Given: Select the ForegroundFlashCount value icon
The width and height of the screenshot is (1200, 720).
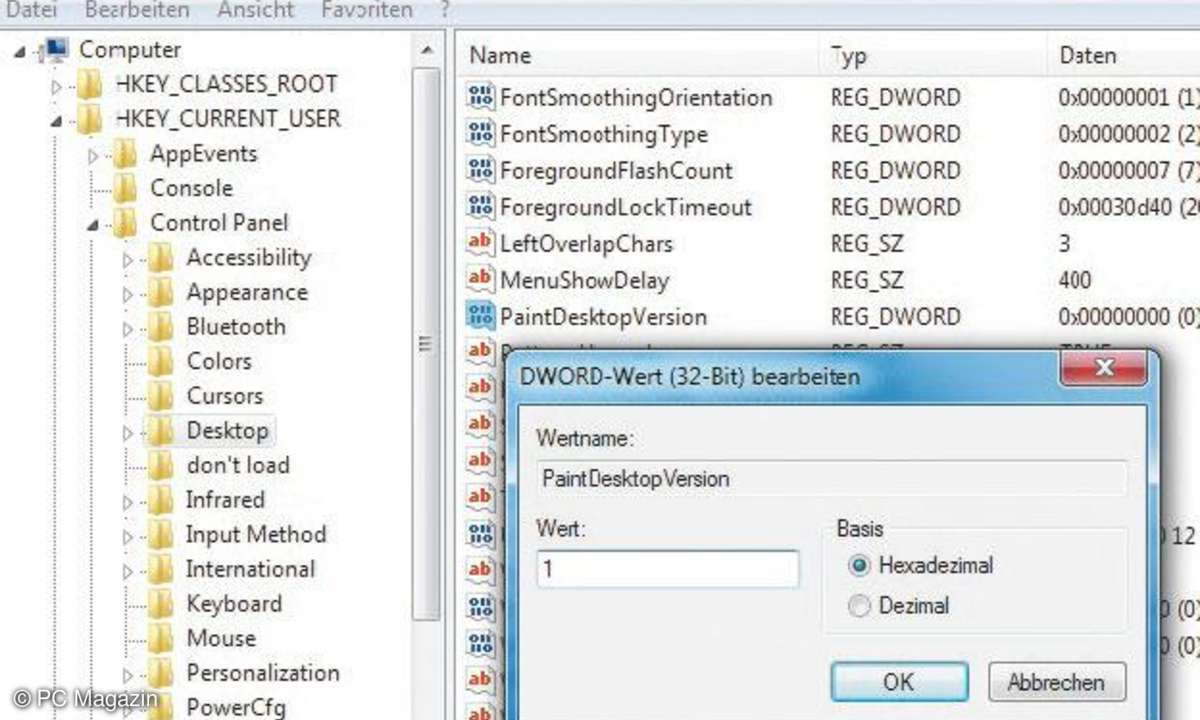Looking at the screenshot, I should click(x=480, y=171).
